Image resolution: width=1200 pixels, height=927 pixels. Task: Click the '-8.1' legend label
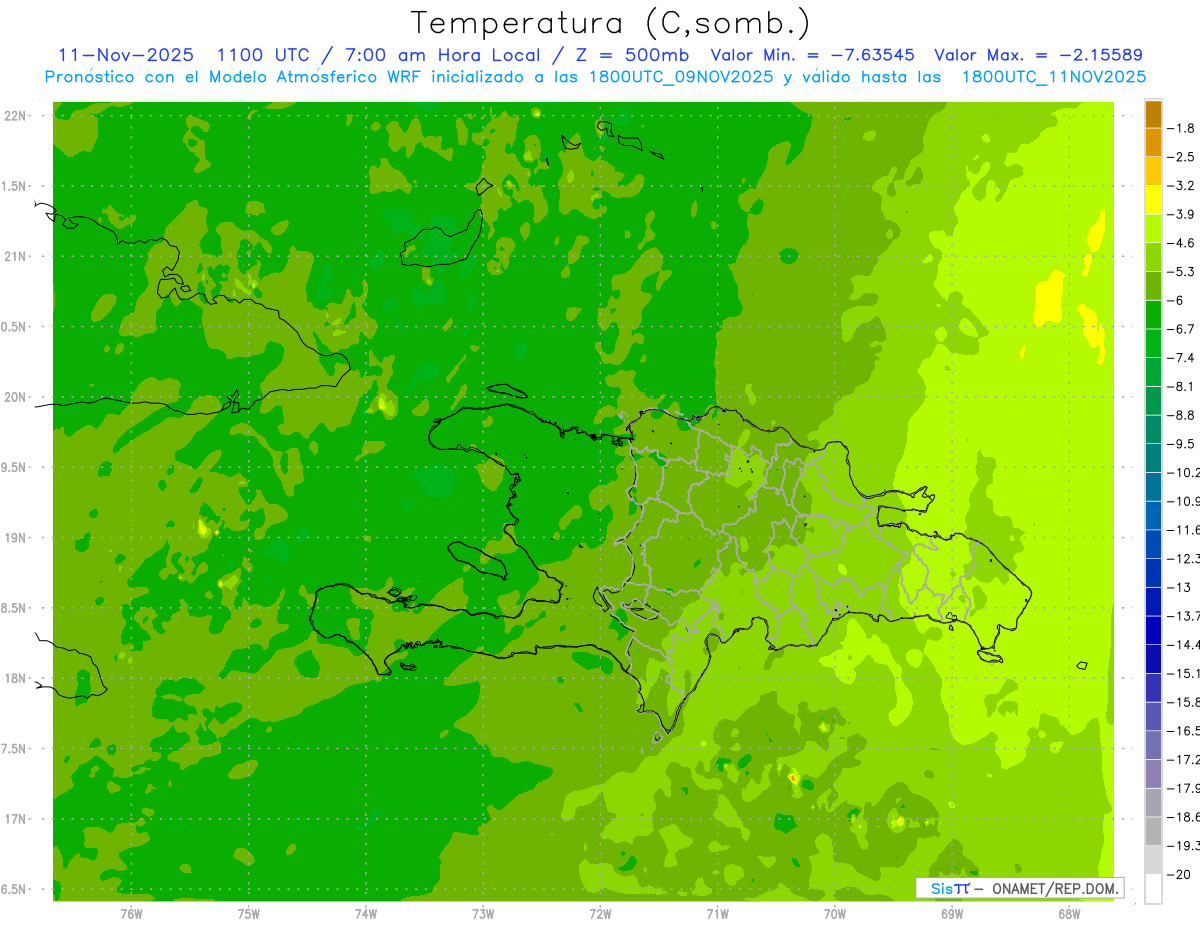tap(1183, 386)
